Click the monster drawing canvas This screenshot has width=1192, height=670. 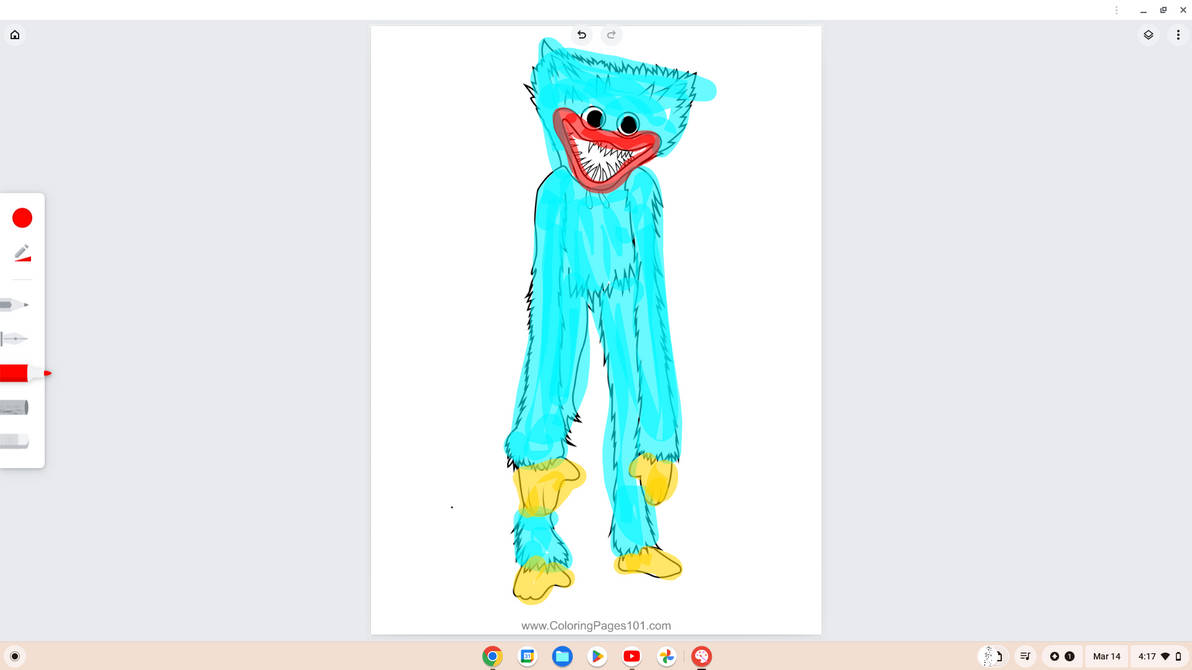pyautogui.click(x=596, y=330)
